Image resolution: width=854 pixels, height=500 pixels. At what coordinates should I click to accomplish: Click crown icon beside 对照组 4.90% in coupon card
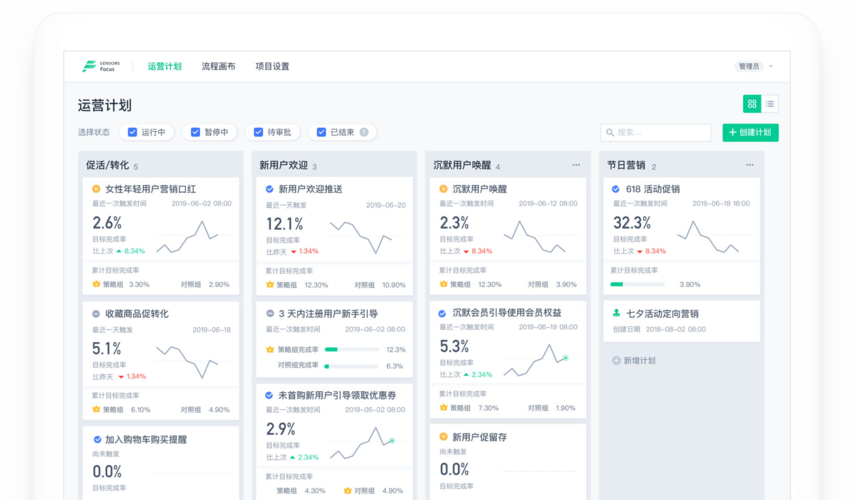pos(347,491)
